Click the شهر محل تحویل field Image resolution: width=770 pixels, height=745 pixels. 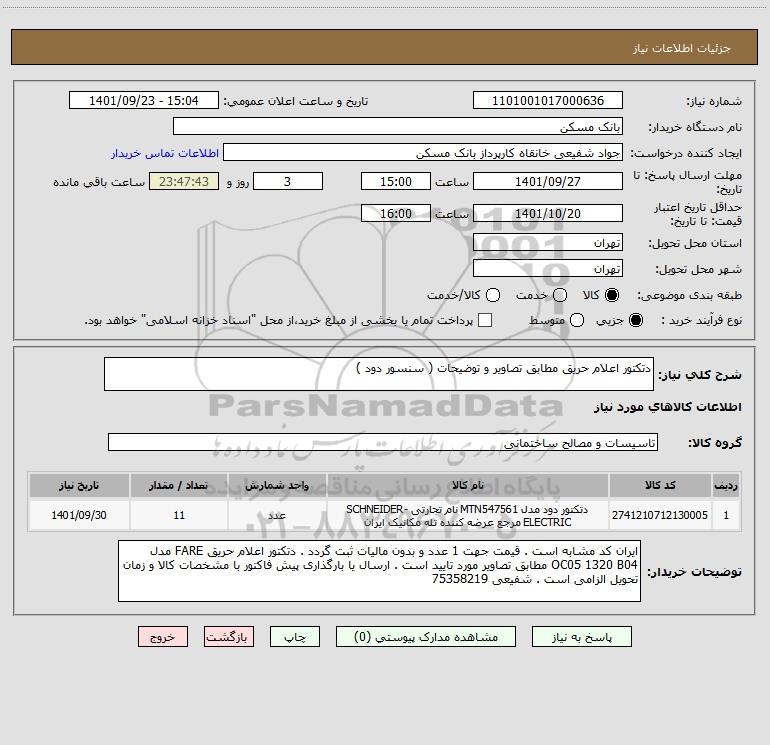click(548, 269)
